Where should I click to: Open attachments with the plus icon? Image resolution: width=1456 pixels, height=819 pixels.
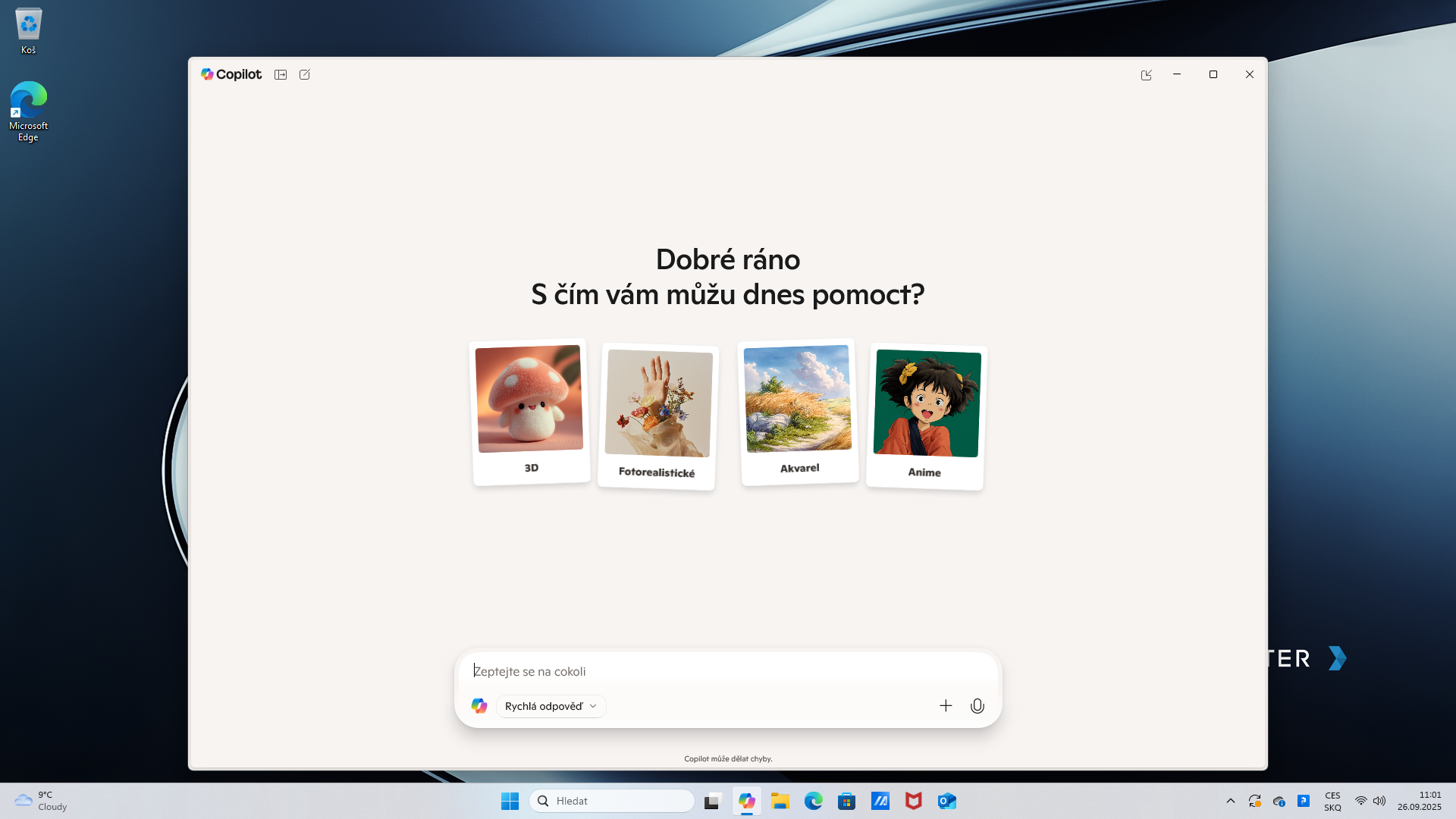coord(946,706)
